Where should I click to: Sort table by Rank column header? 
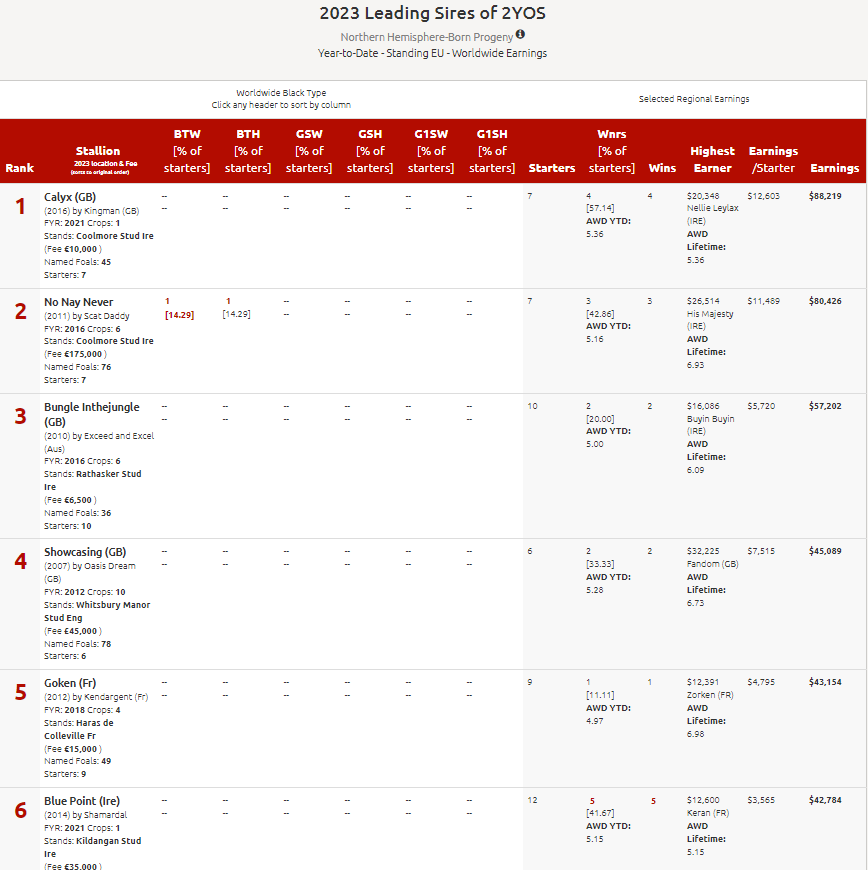point(19,168)
